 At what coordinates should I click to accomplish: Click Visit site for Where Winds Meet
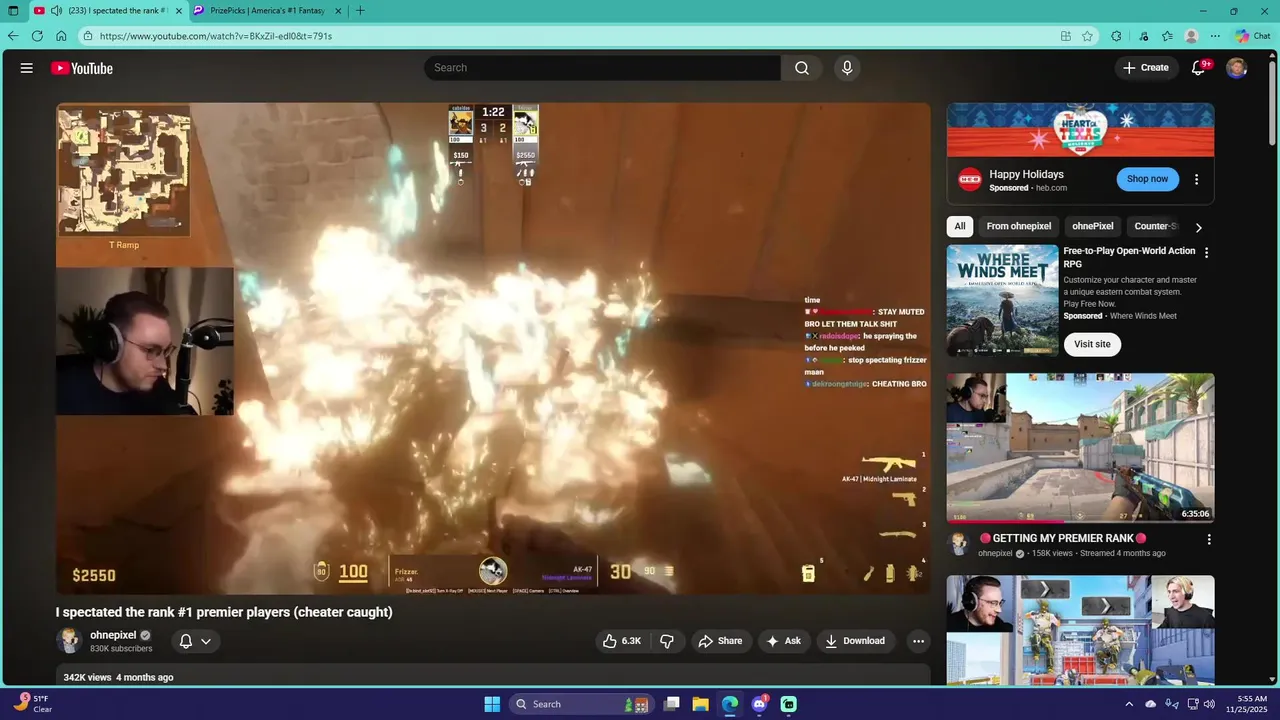[1092, 344]
